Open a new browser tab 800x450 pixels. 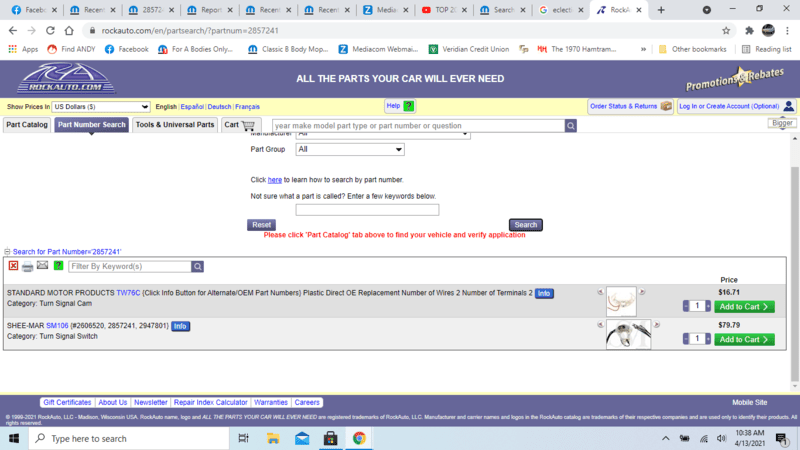pyautogui.click(x=661, y=10)
